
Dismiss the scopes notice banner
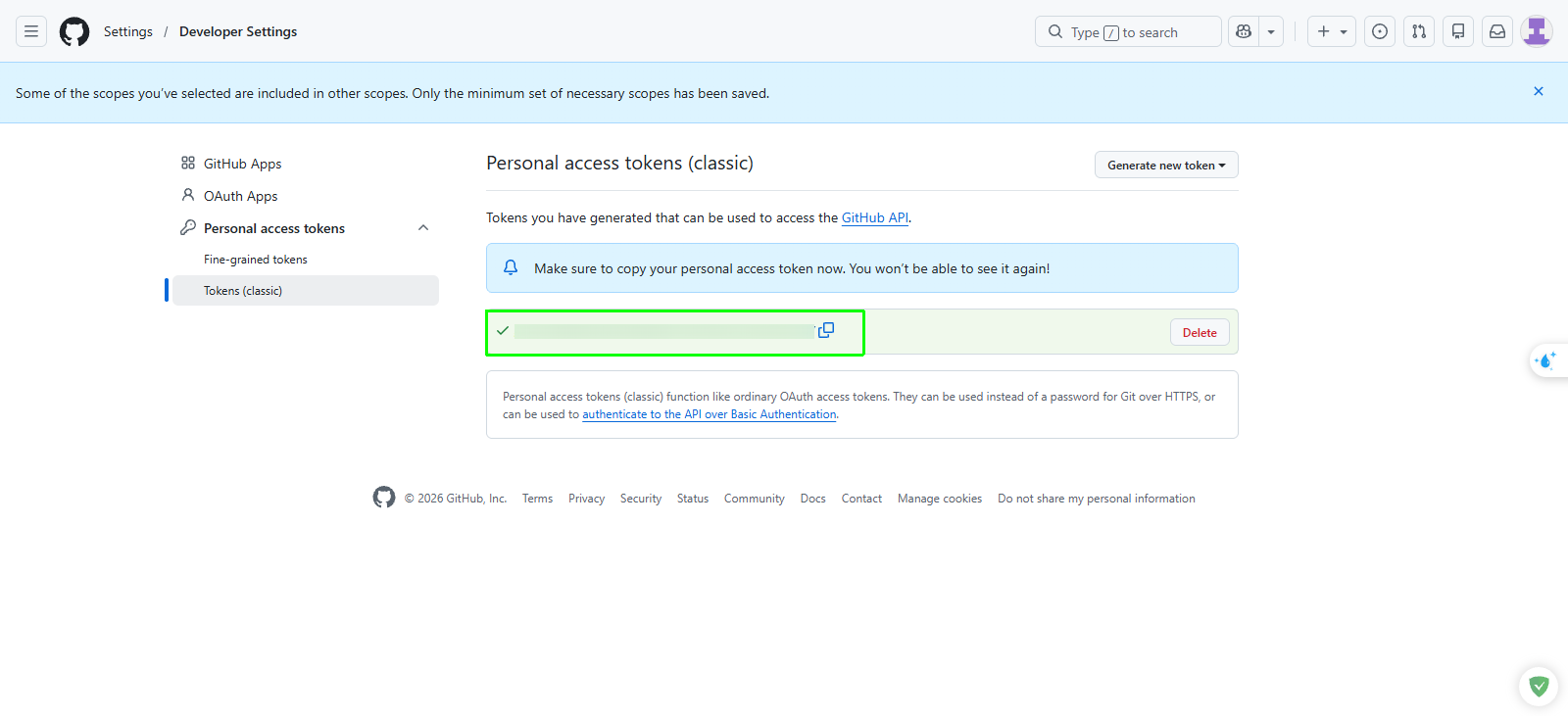coord(1539,91)
